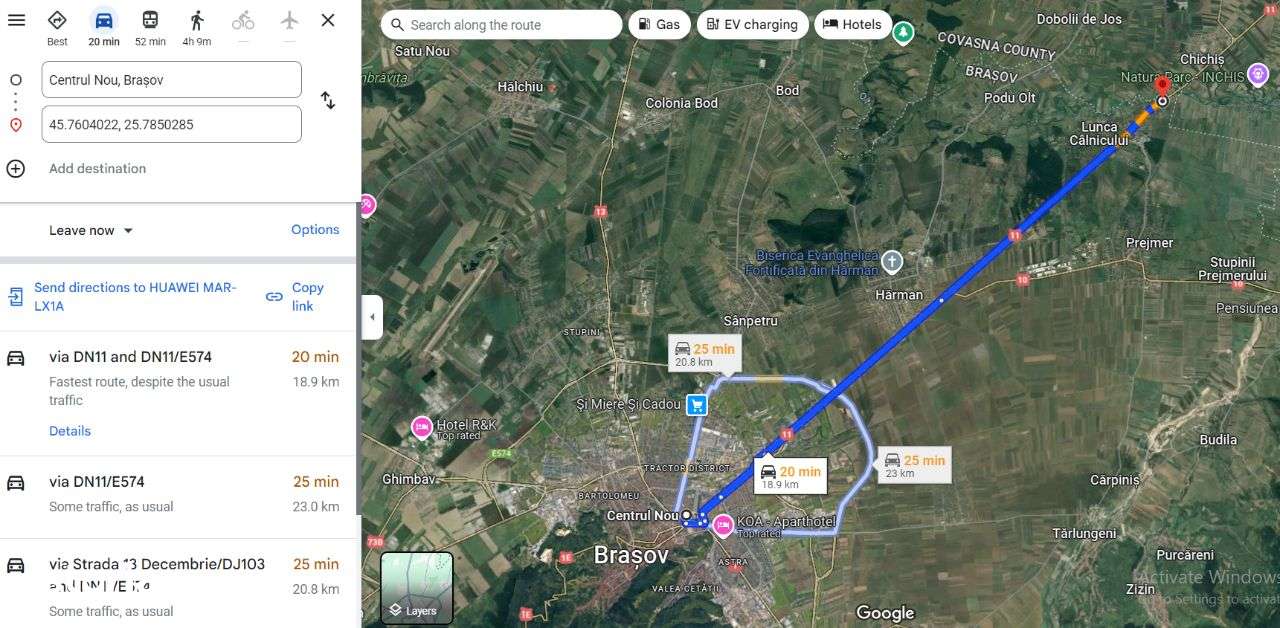Send directions to HUAWEI MAR-LX1A
This screenshot has width=1280, height=628.
135,296
